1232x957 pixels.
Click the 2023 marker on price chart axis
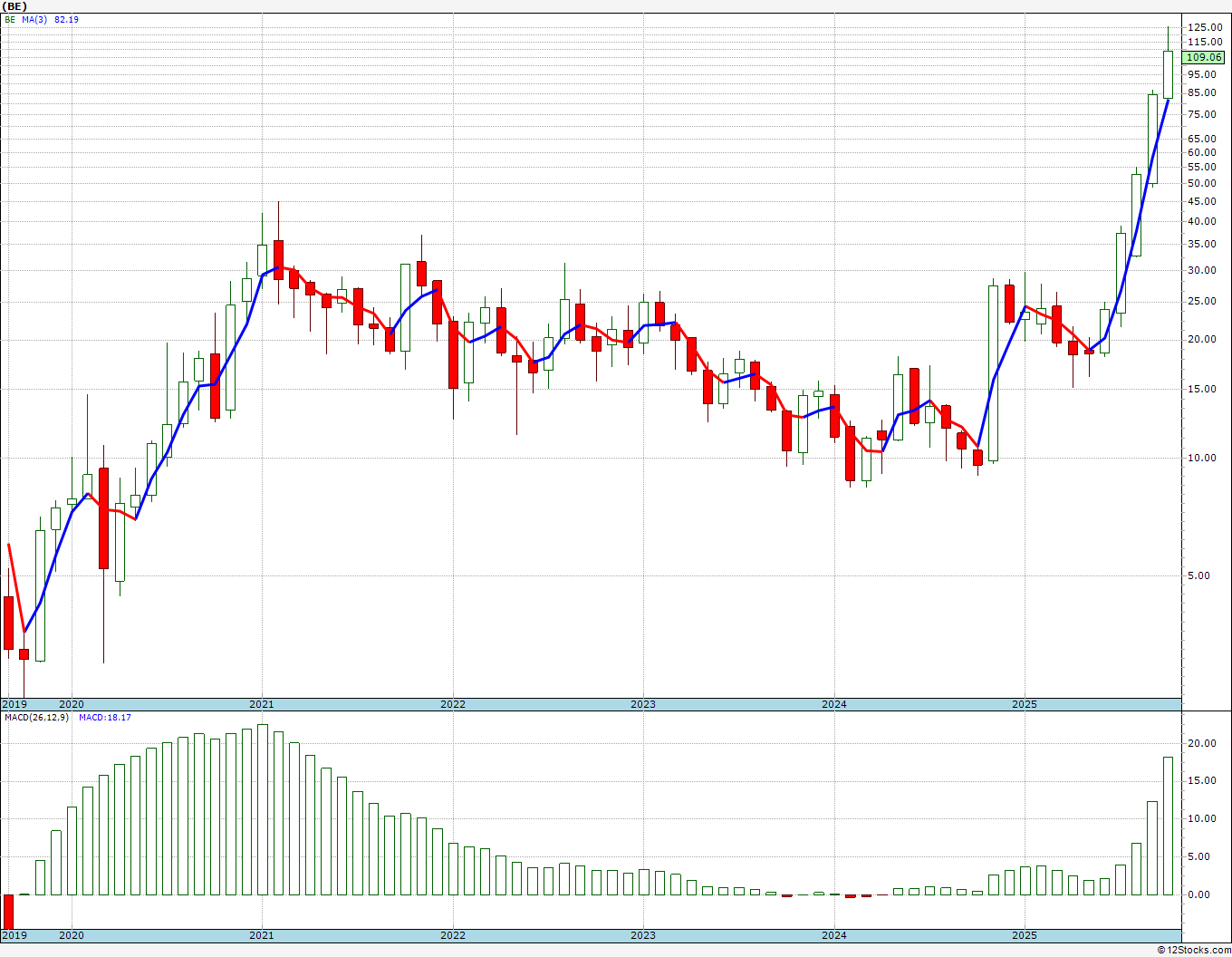642,704
